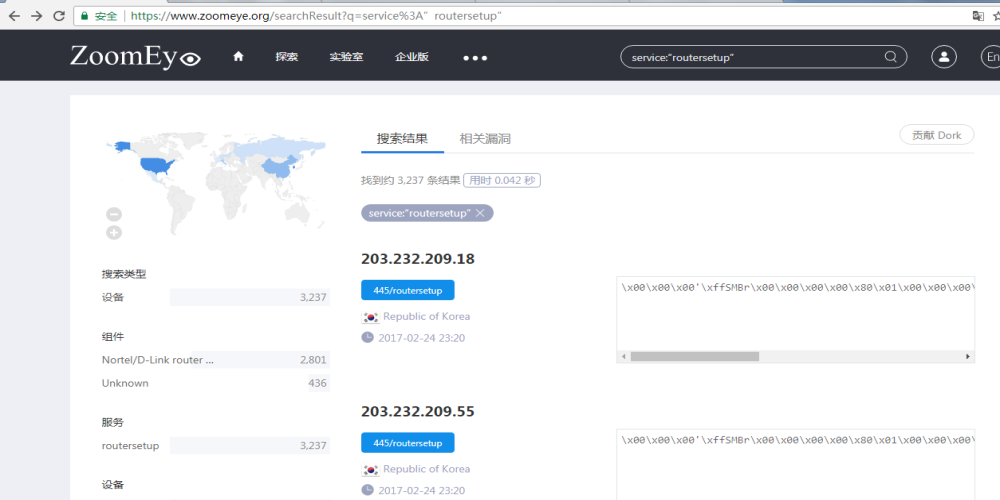Click the 用时 0.042 秒 badge
The image size is (1000, 500).
pyautogui.click(x=502, y=180)
